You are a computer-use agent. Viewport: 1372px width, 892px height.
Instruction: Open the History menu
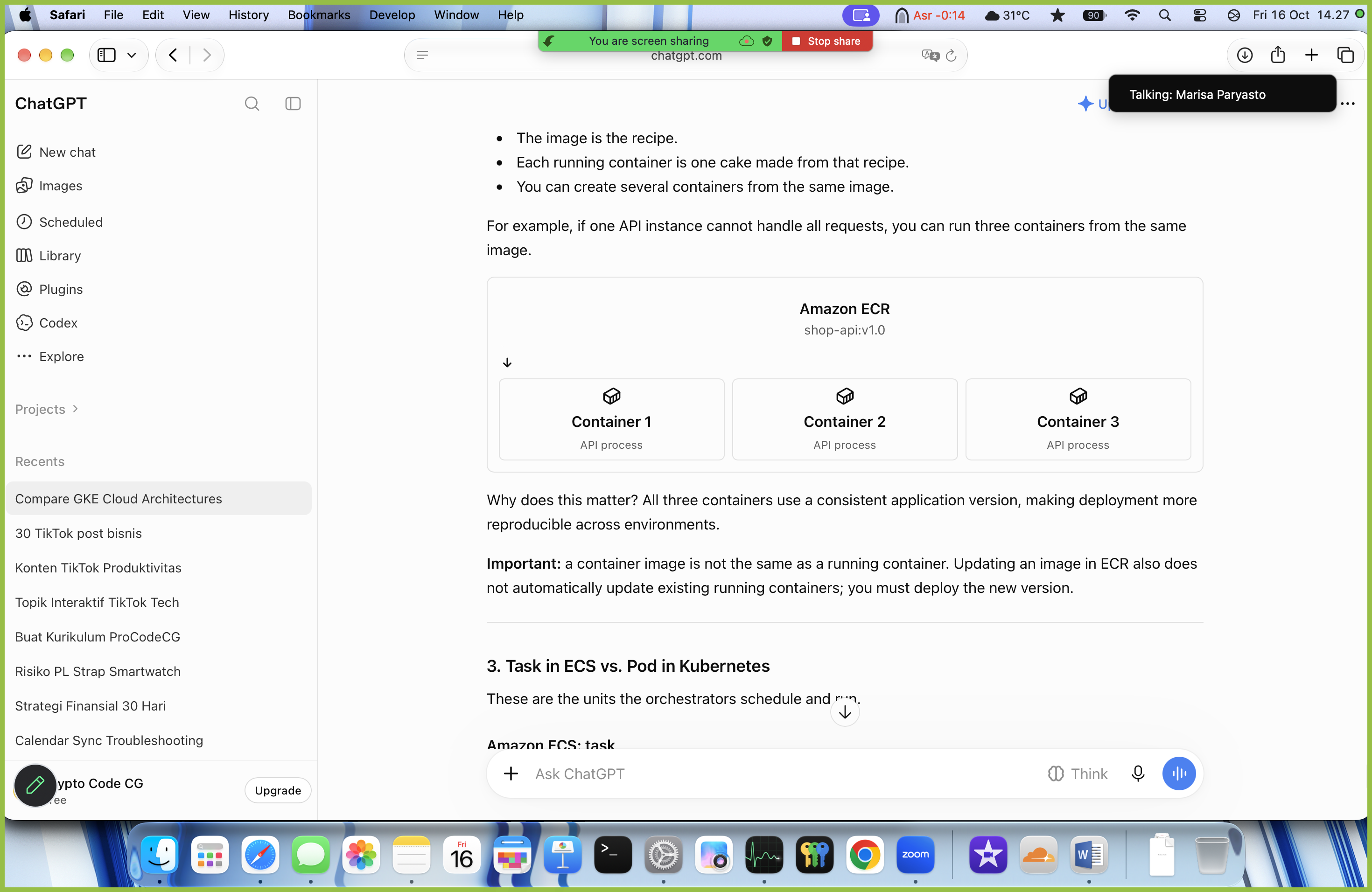(248, 15)
